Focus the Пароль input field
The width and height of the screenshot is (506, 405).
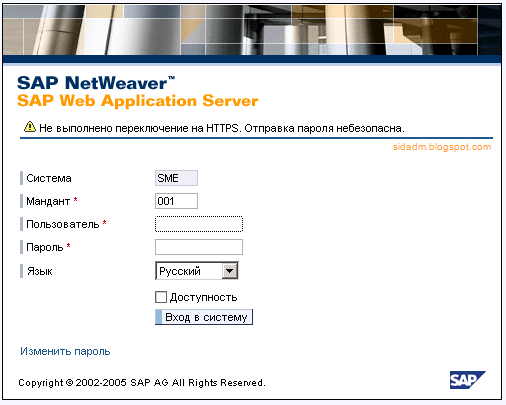click(199, 247)
